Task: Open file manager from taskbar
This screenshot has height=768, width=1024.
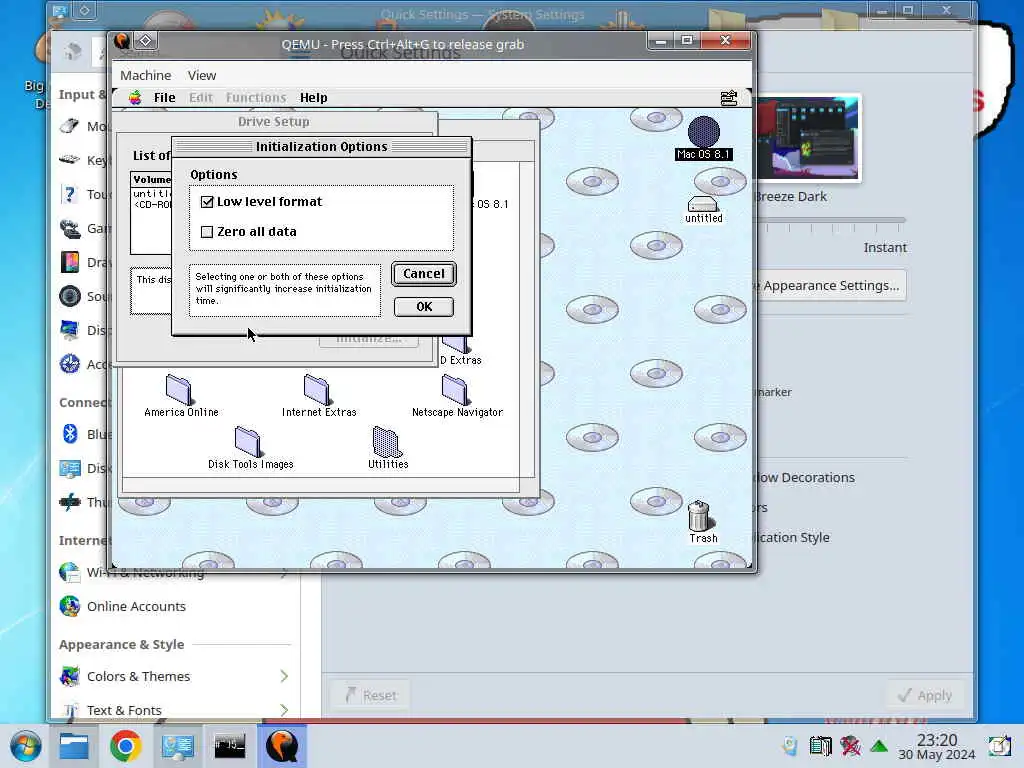Action: (x=74, y=746)
